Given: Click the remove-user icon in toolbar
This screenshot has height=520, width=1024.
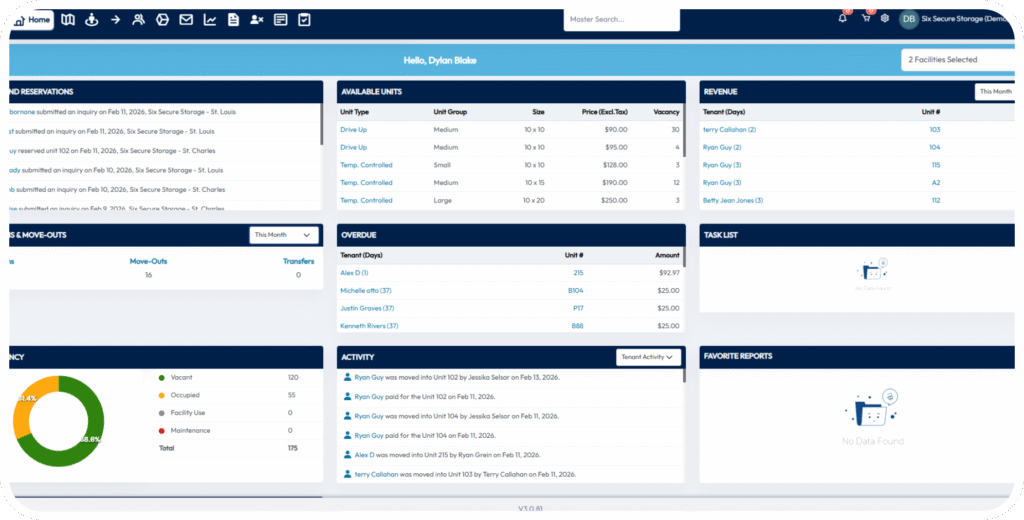Looking at the screenshot, I should pyautogui.click(x=257, y=20).
